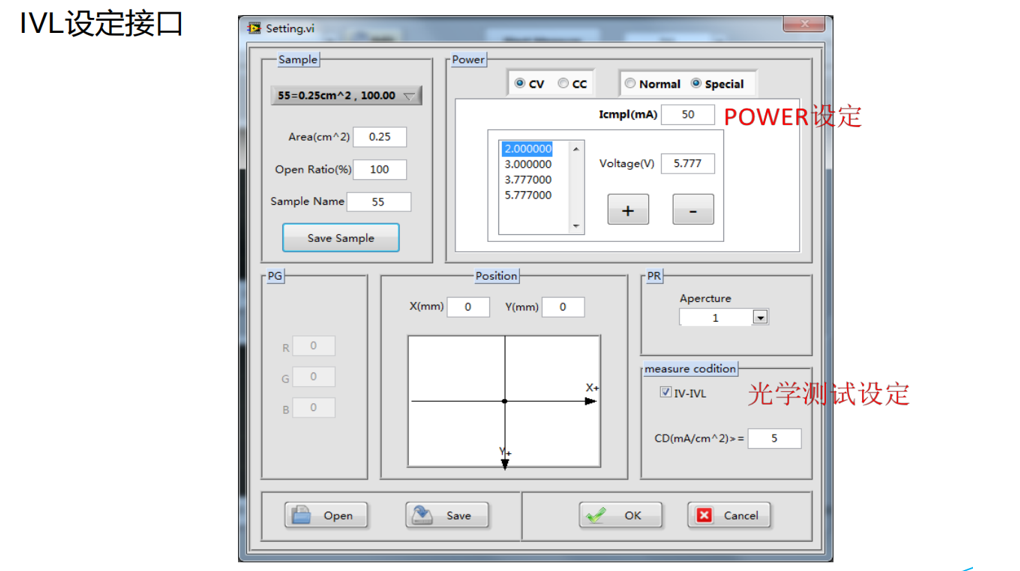
Task: Expand the Apercture dropdown arrow
Action: point(760,318)
